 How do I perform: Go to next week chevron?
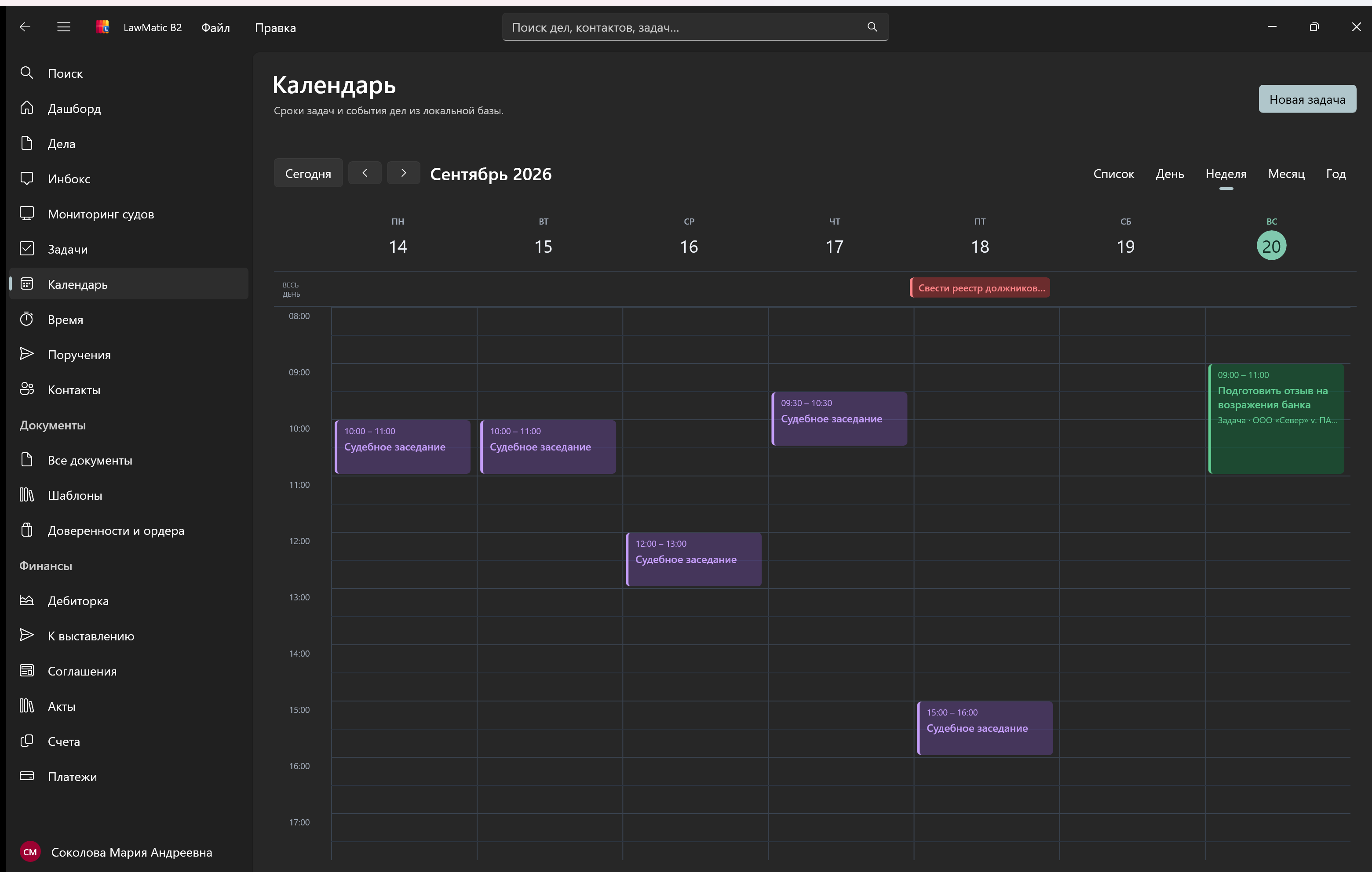click(403, 173)
